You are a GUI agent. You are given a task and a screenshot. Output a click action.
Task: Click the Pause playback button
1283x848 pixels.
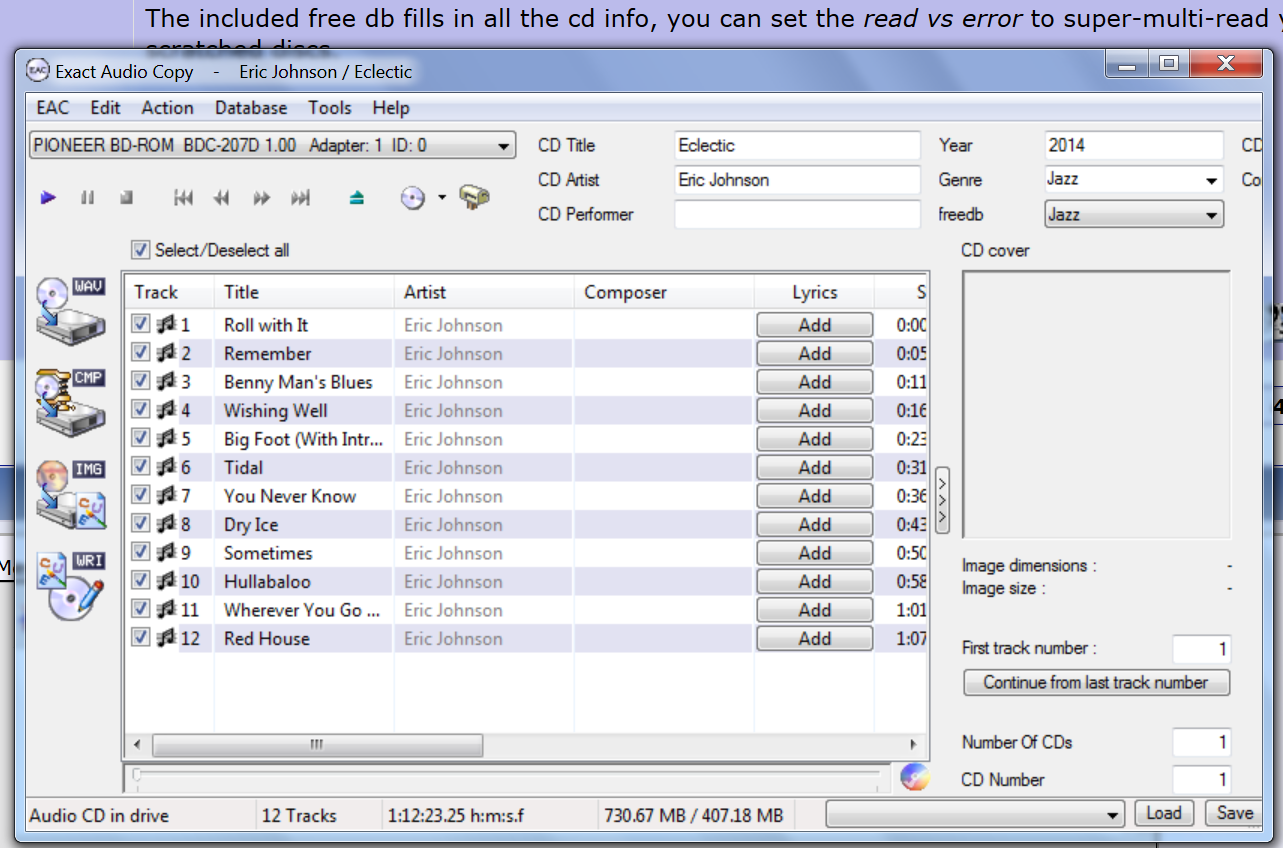pos(87,198)
